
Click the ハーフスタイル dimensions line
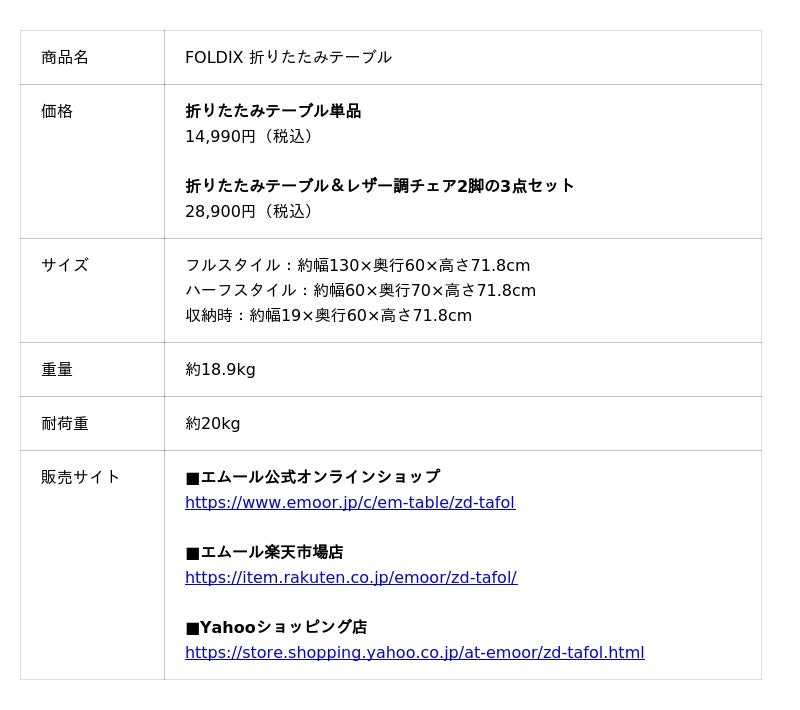pos(360,290)
